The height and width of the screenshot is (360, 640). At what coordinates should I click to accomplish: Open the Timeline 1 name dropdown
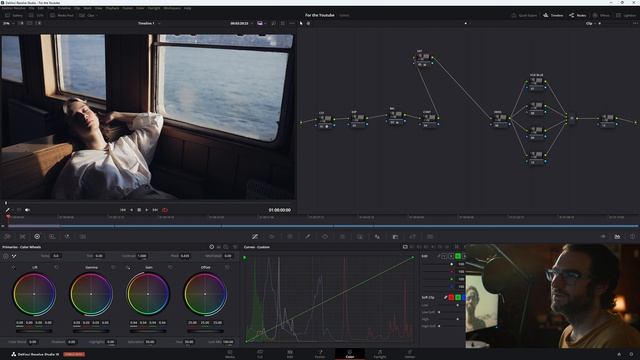[x=149, y=23]
